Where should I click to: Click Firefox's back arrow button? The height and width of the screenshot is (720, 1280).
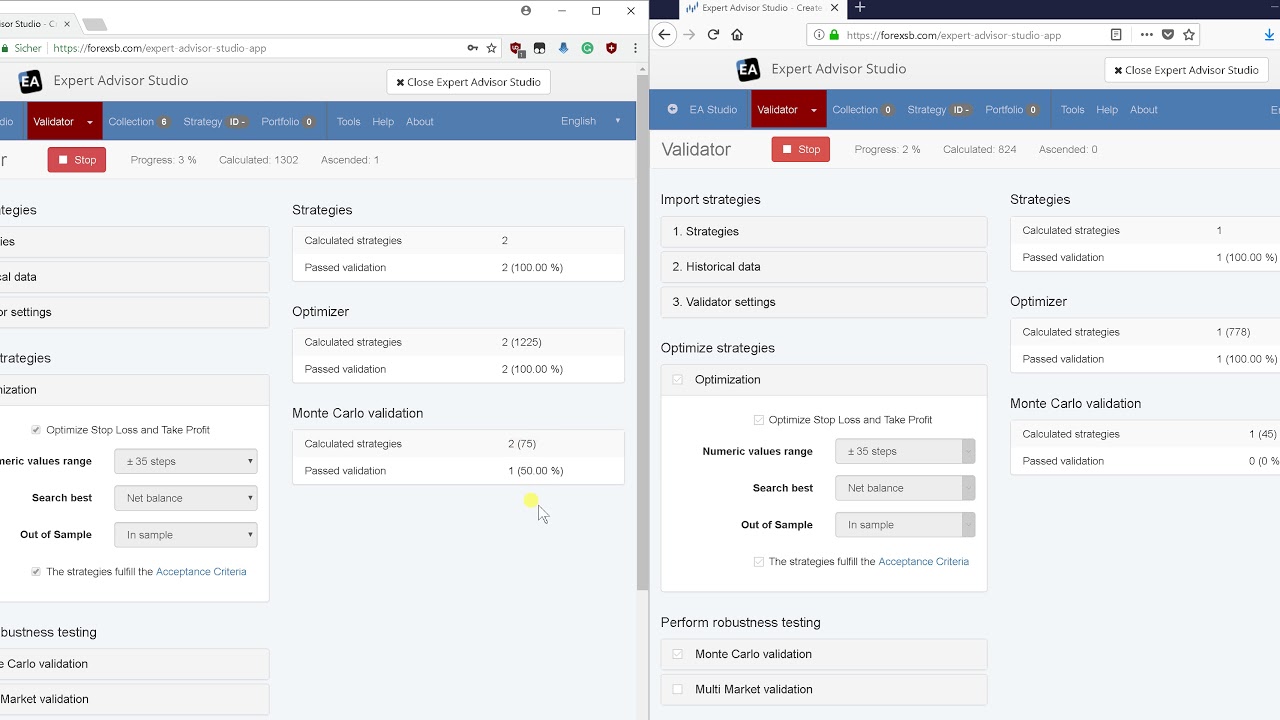tap(664, 34)
